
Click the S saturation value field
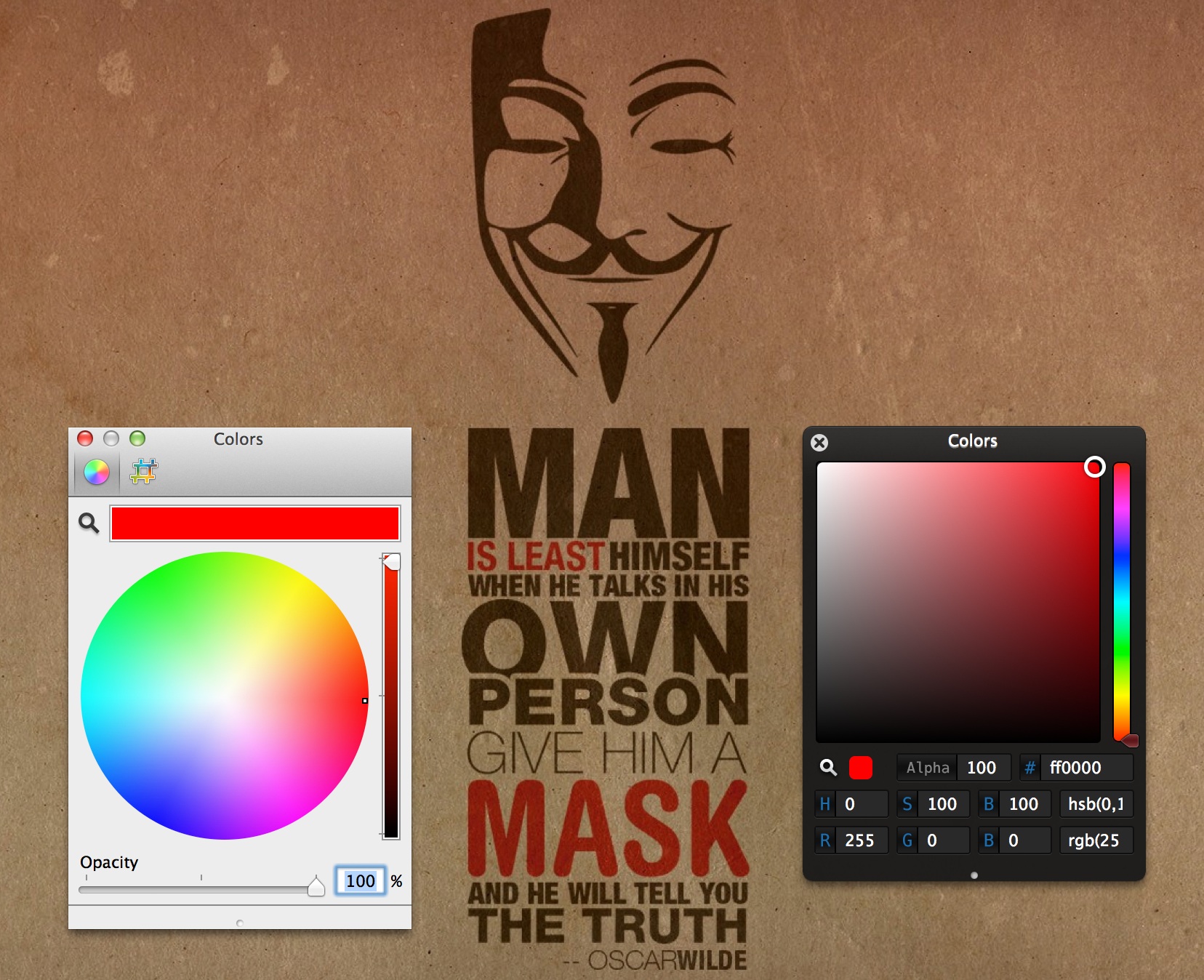pyautogui.click(x=943, y=804)
